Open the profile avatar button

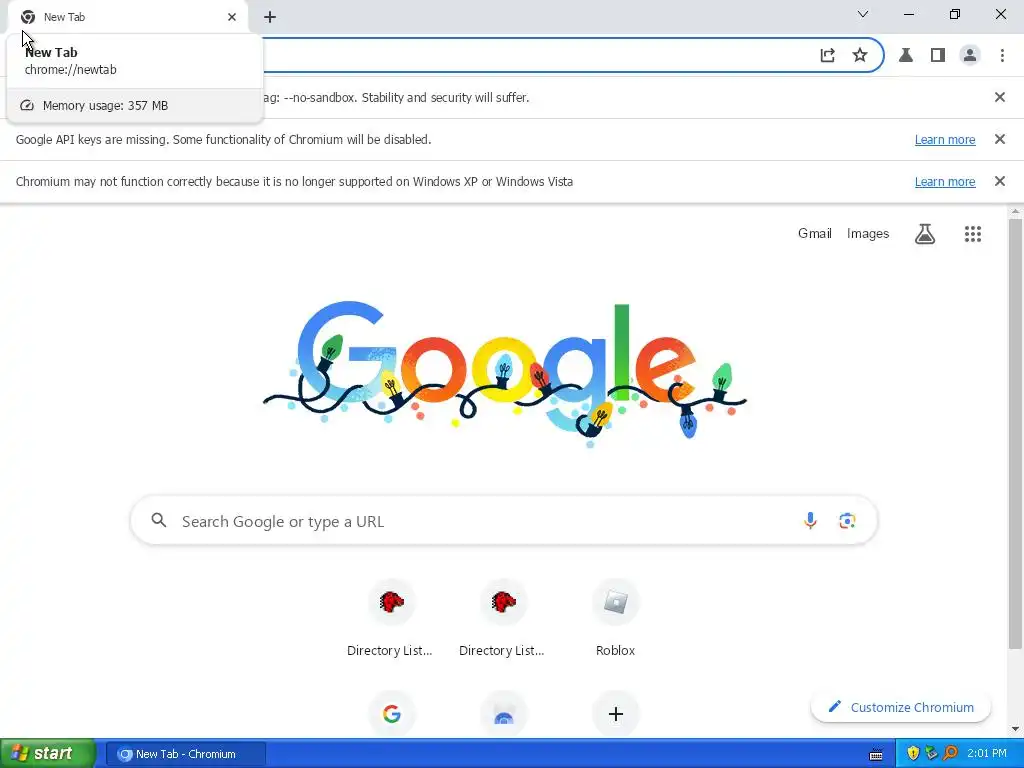tap(970, 56)
